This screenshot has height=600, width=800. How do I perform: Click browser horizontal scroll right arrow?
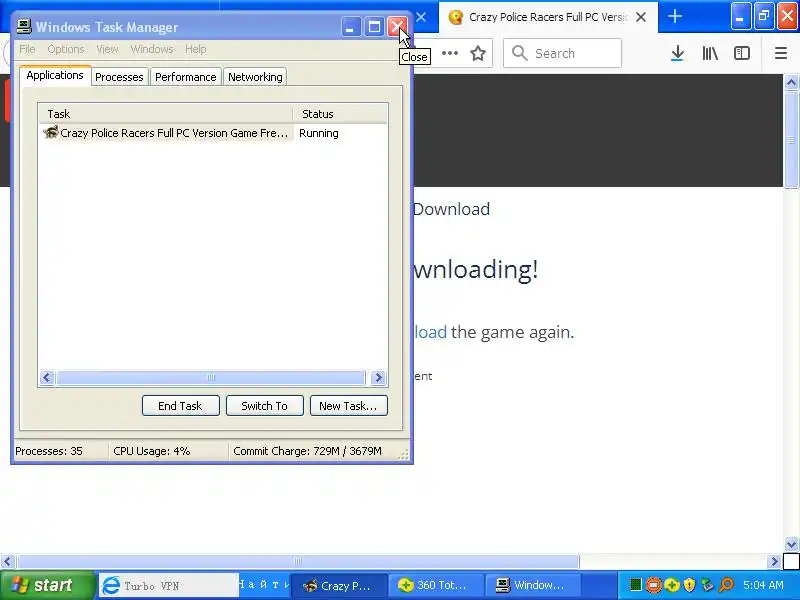click(774, 562)
